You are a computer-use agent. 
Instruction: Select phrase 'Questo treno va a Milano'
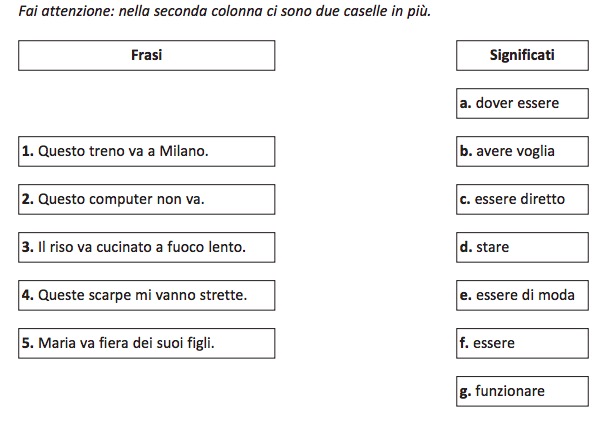pyautogui.click(x=146, y=151)
